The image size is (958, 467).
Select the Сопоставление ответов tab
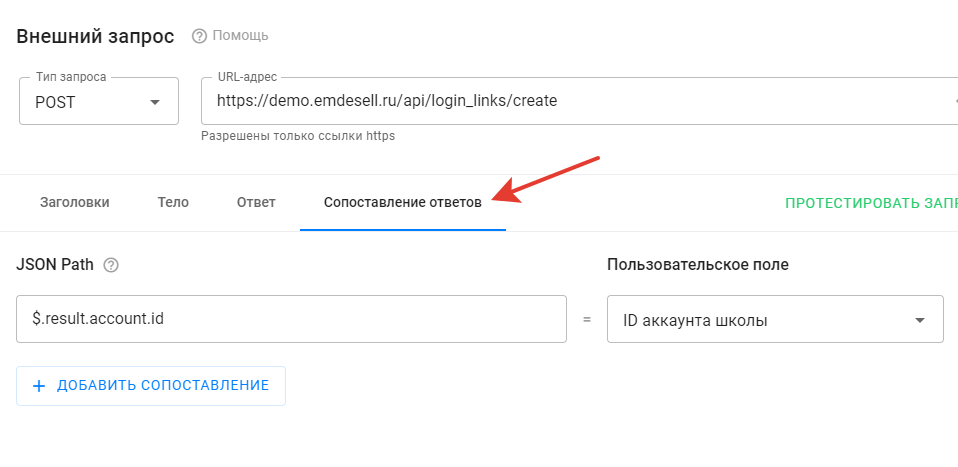click(x=402, y=202)
